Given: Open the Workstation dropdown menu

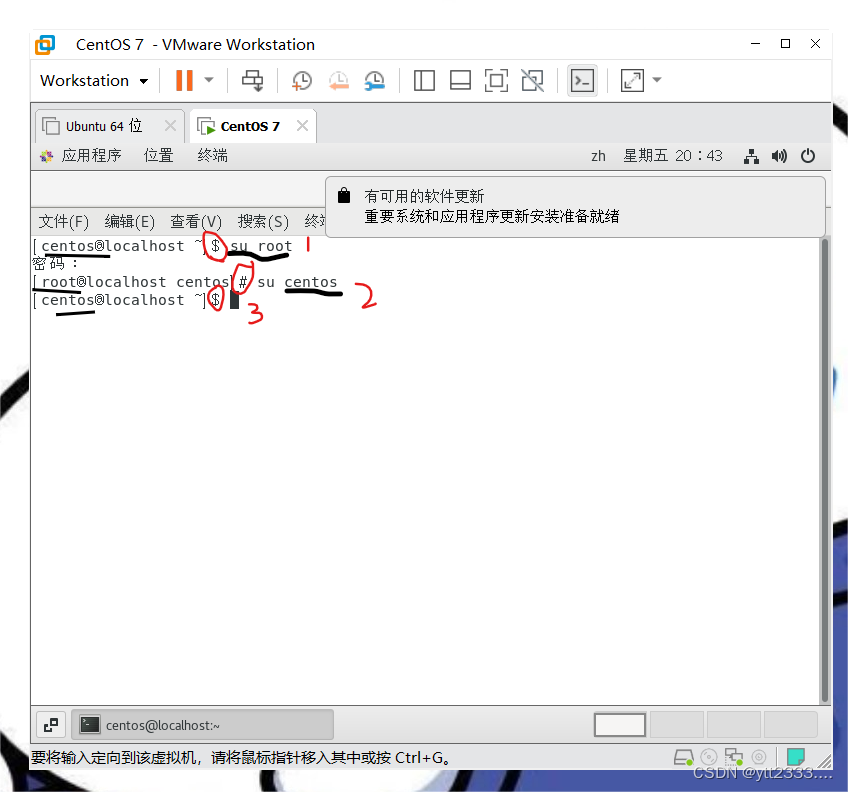Looking at the screenshot, I should point(94,81).
